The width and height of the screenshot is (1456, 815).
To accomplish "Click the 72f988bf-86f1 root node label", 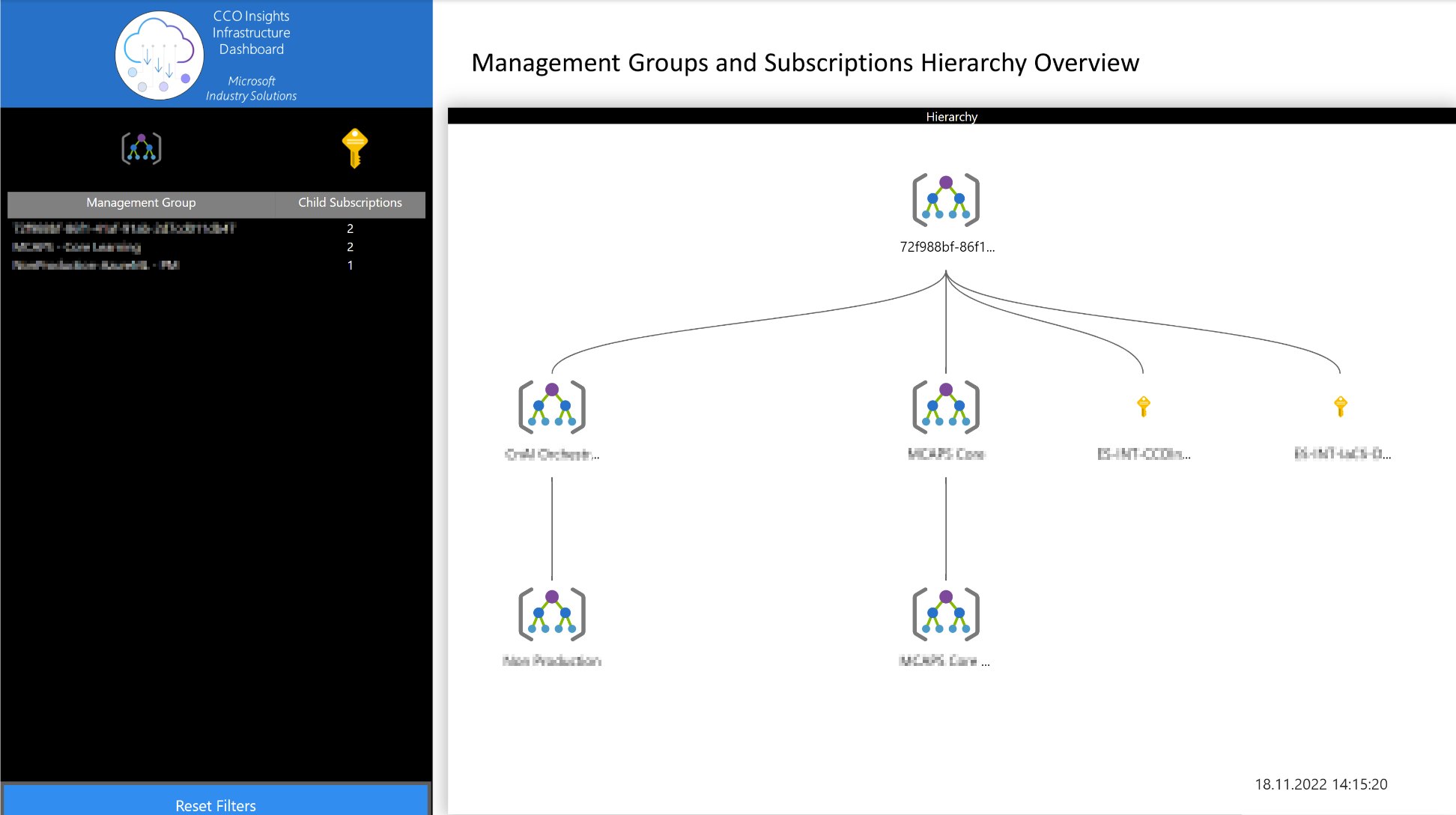I will (x=947, y=247).
